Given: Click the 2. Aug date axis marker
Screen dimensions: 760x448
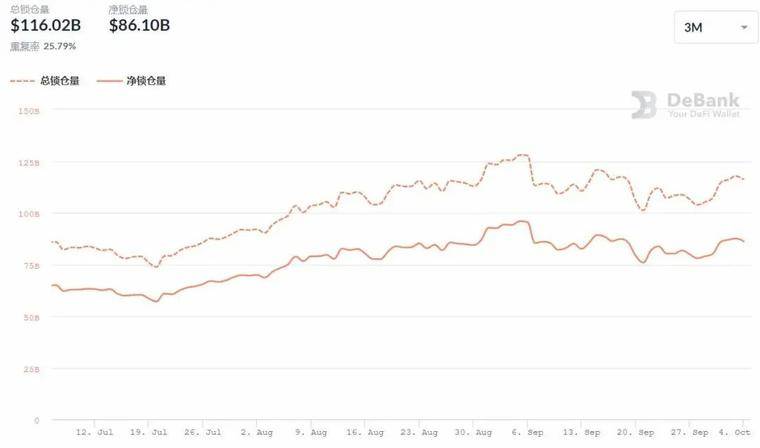Looking at the screenshot, I should [256, 432].
